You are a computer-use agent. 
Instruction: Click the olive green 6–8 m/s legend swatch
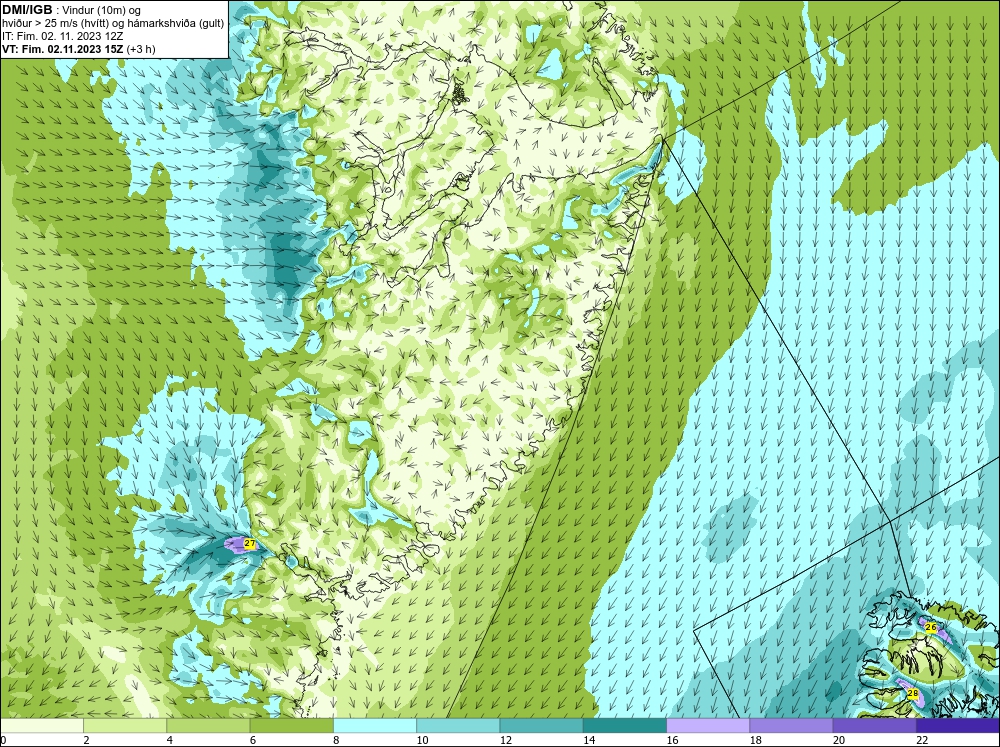291,725
